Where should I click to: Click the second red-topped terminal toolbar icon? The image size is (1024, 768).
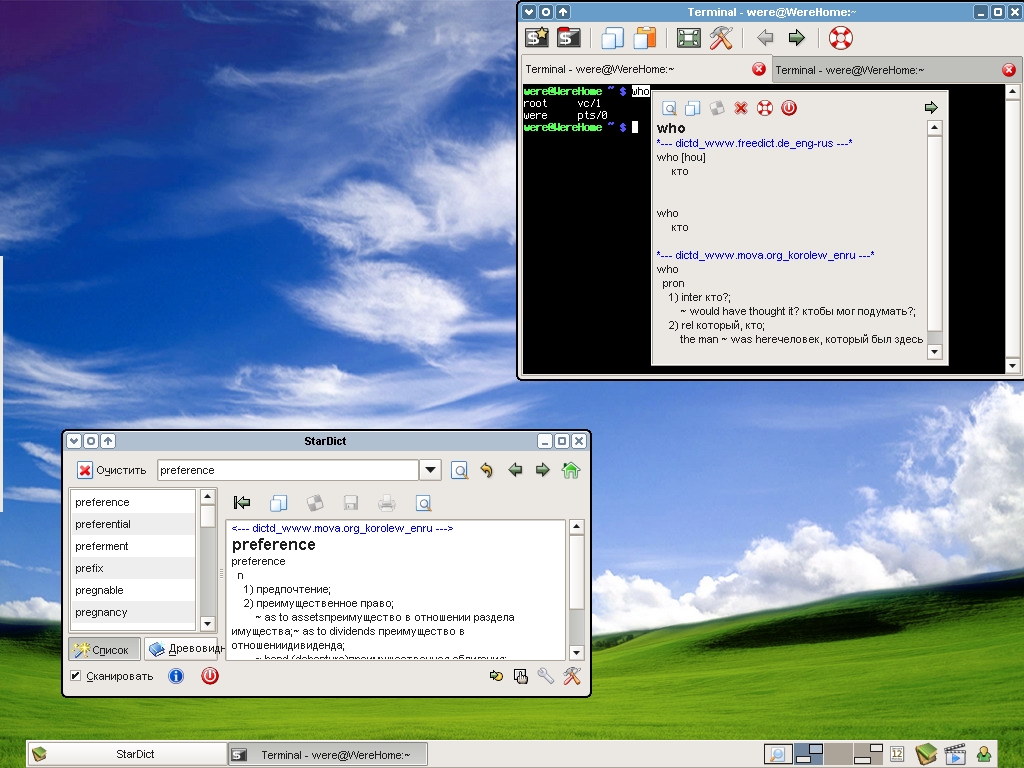point(569,38)
